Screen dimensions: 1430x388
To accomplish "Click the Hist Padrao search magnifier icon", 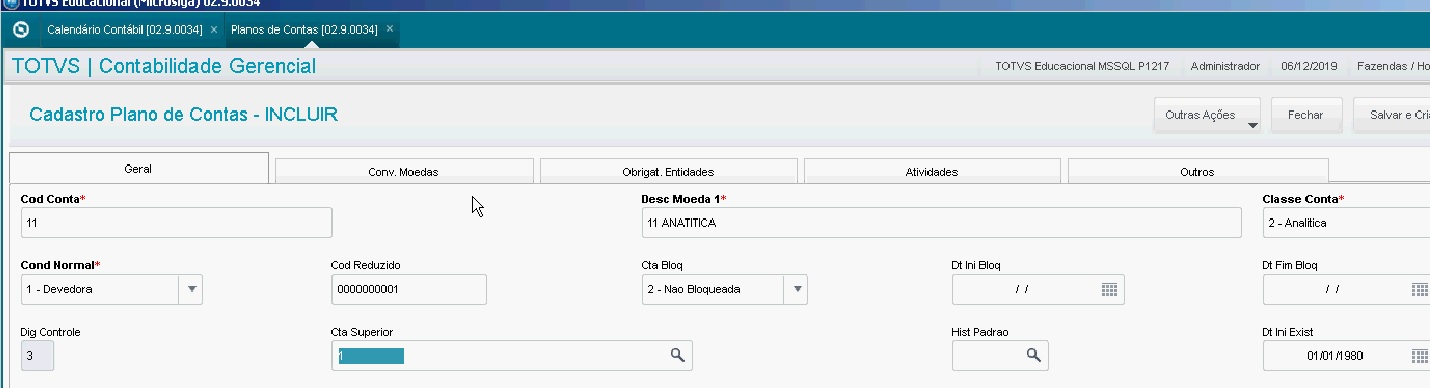I will click(x=1033, y=356).
